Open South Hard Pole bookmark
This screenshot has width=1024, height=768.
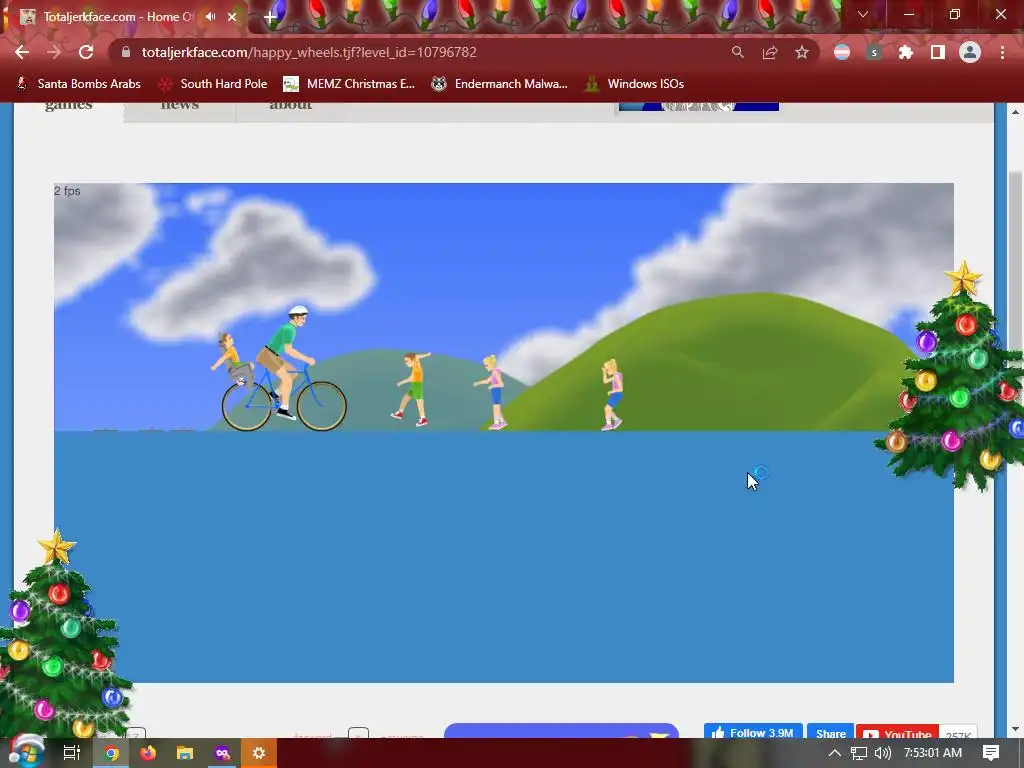click(x=213, y=84)
